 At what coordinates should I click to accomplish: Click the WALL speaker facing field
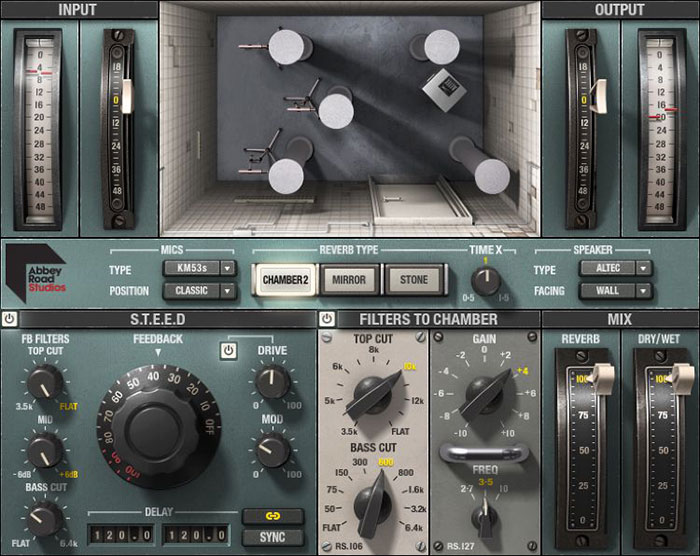click(608, 291)
